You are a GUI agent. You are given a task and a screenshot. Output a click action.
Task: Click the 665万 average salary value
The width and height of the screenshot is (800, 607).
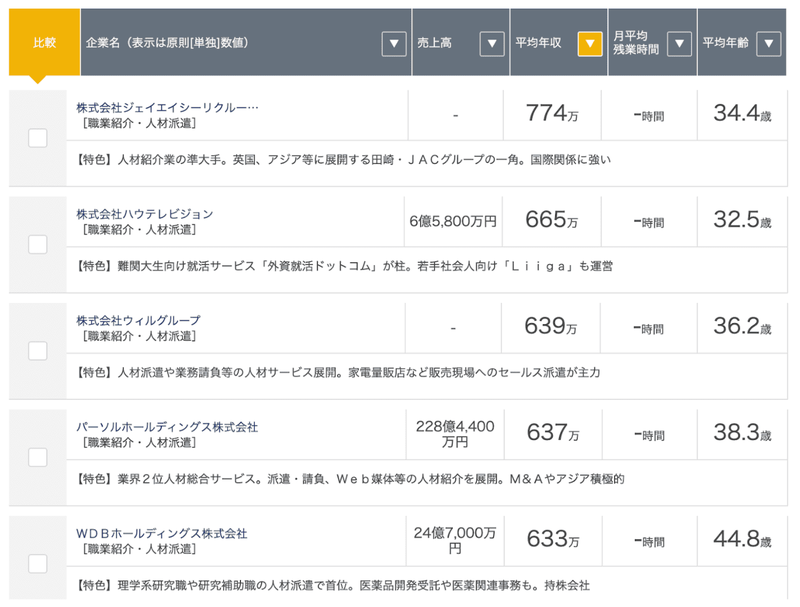552,220
